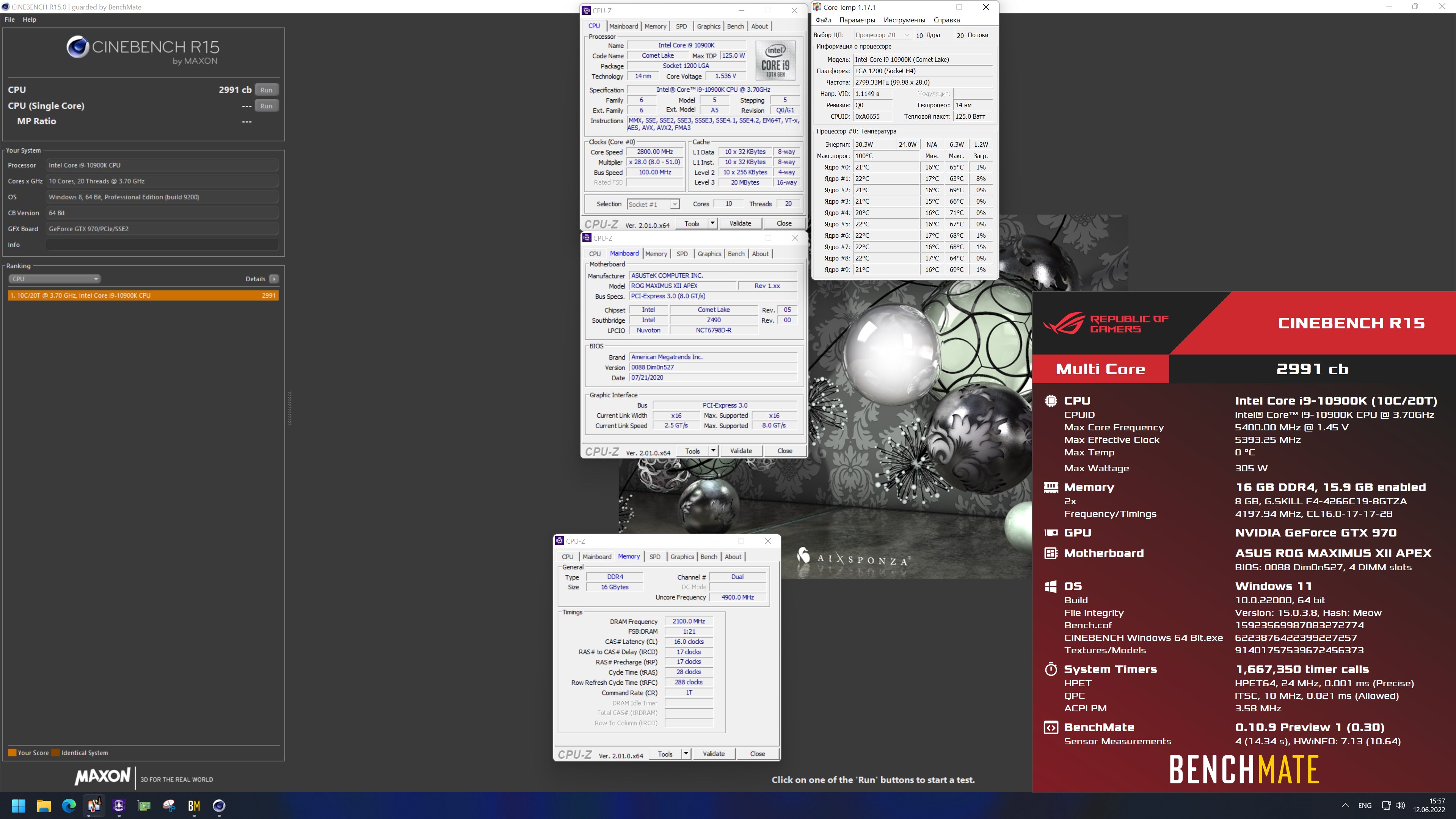This screenshot has height=819, width=1456.
Task: Select the orange 10C/20T ranking entry
Action: click(143, 295)
